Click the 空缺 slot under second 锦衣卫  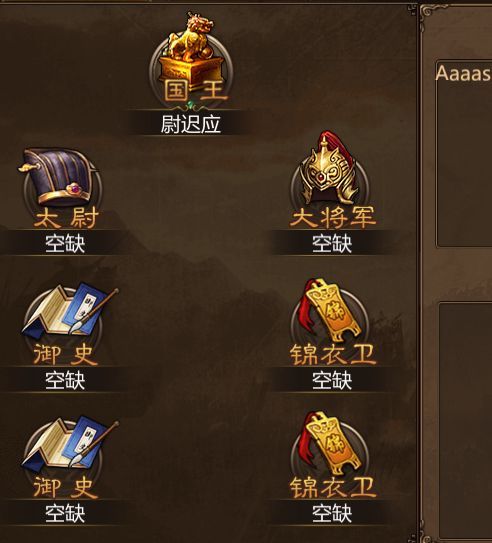[332, 513]
